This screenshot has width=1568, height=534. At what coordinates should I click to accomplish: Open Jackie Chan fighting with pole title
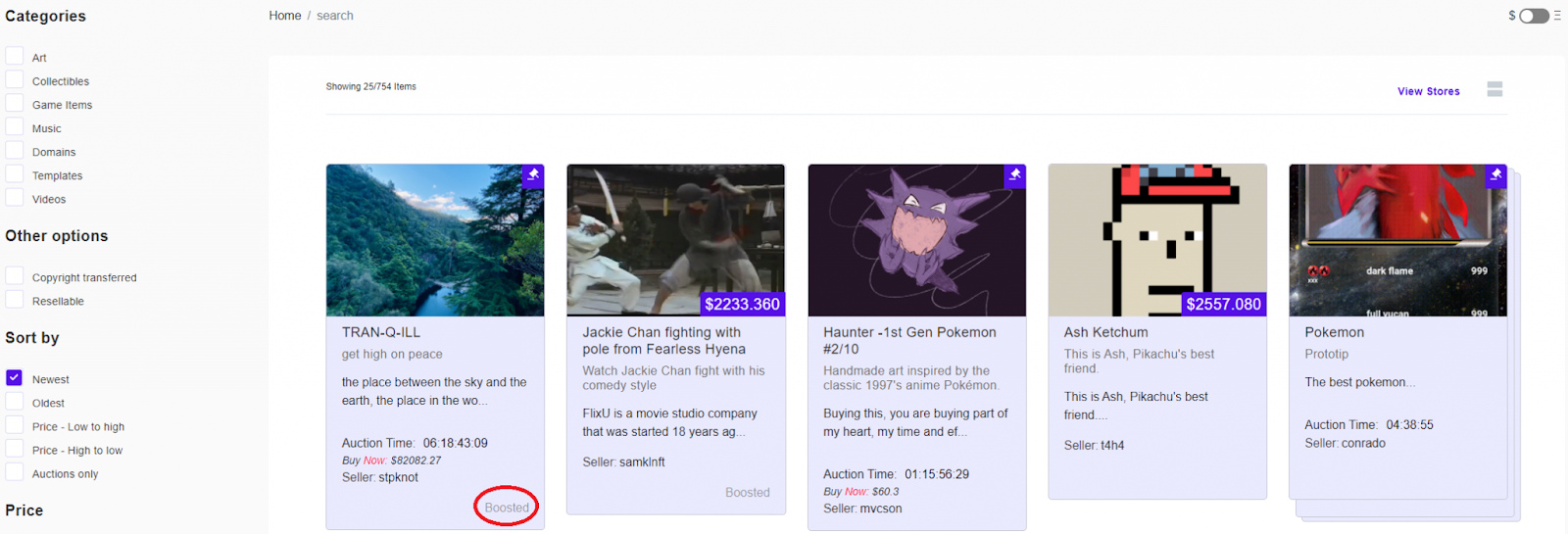[x=664, y=341]
